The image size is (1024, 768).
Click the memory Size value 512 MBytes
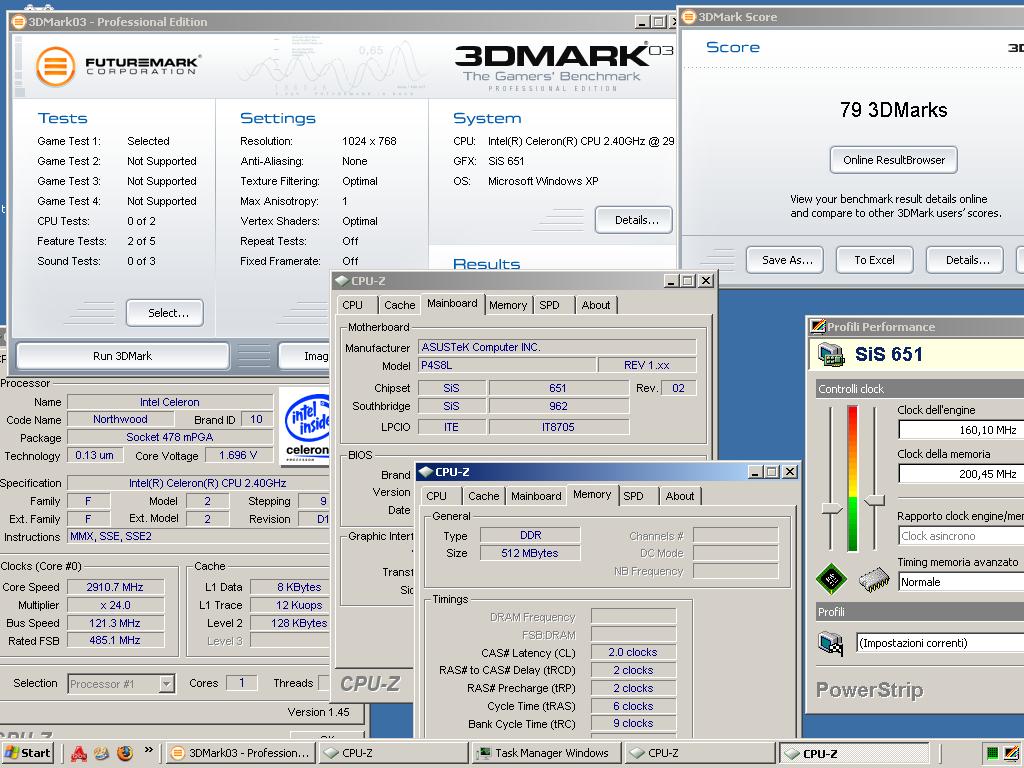(530, 553)
